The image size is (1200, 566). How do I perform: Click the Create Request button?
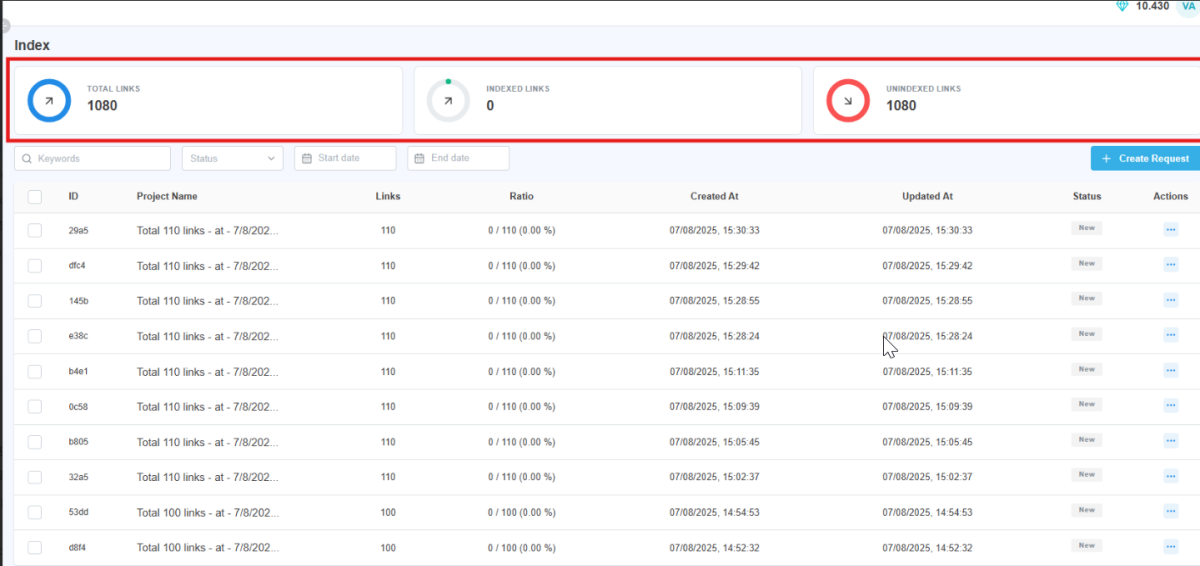(x=1145, y=158)
